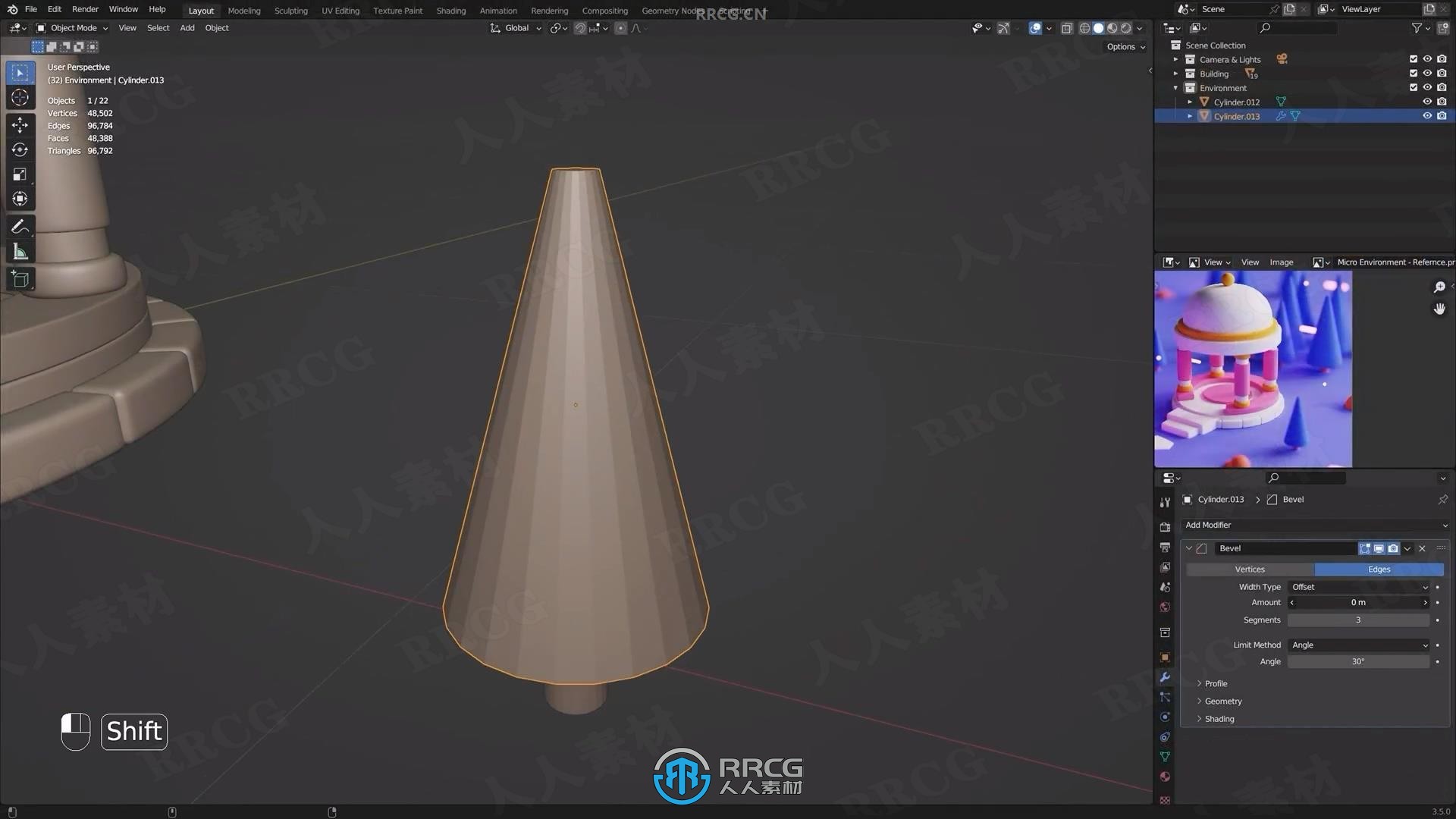Click the reference image thumbnail
The image size is (1456, 819).
coord(1253,370)
